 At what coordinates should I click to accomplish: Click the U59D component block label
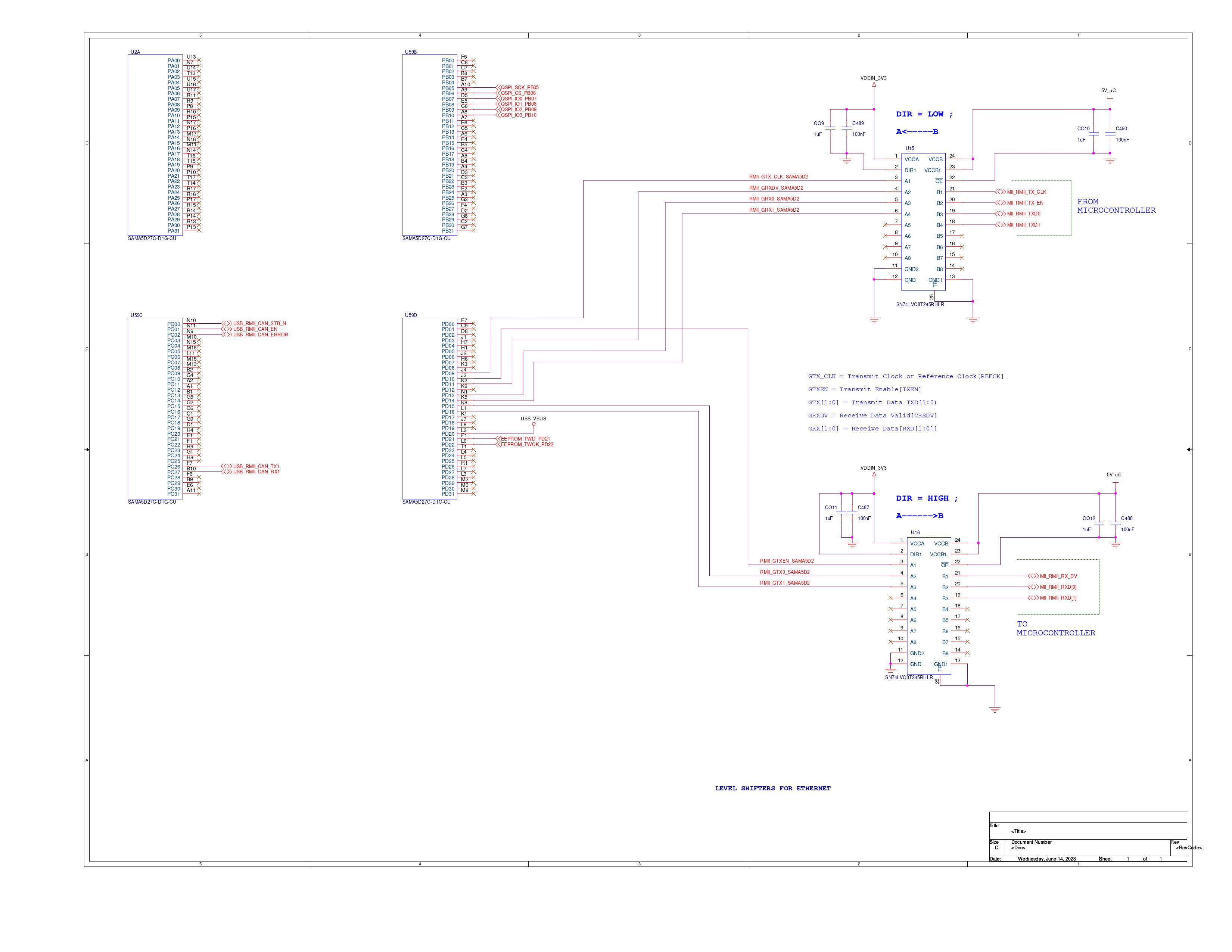pos(411,315)
